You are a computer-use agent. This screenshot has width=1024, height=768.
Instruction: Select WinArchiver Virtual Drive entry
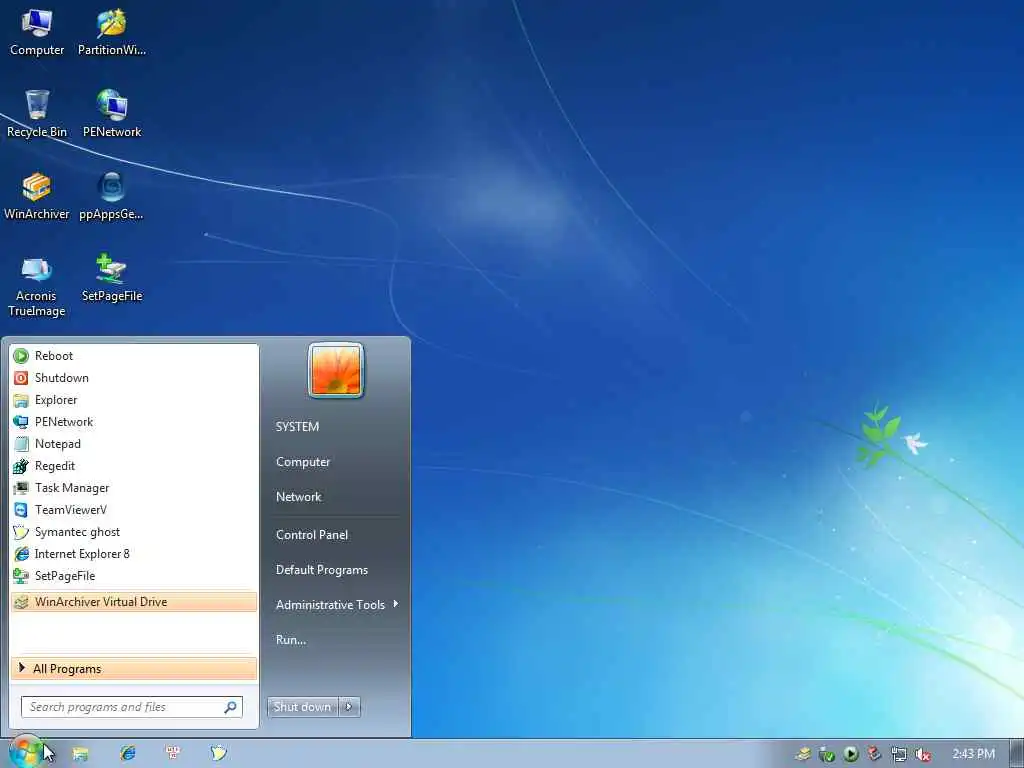(x=134, y=602)
